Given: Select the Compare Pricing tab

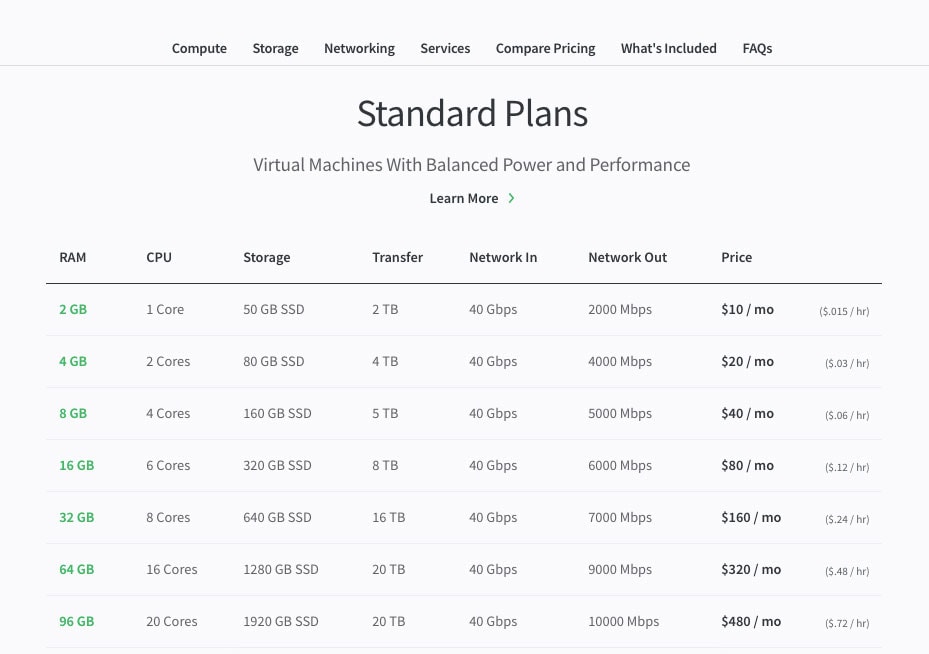Looking at the screenshot, I should [x=545, y=49].
